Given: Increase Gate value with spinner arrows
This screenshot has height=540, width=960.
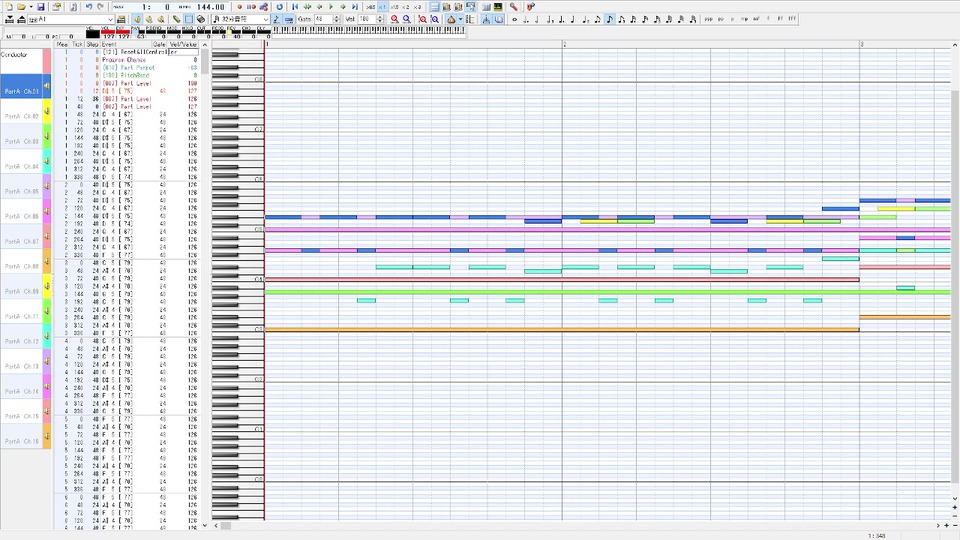Looking at the screenshot, I should [337, 20].
